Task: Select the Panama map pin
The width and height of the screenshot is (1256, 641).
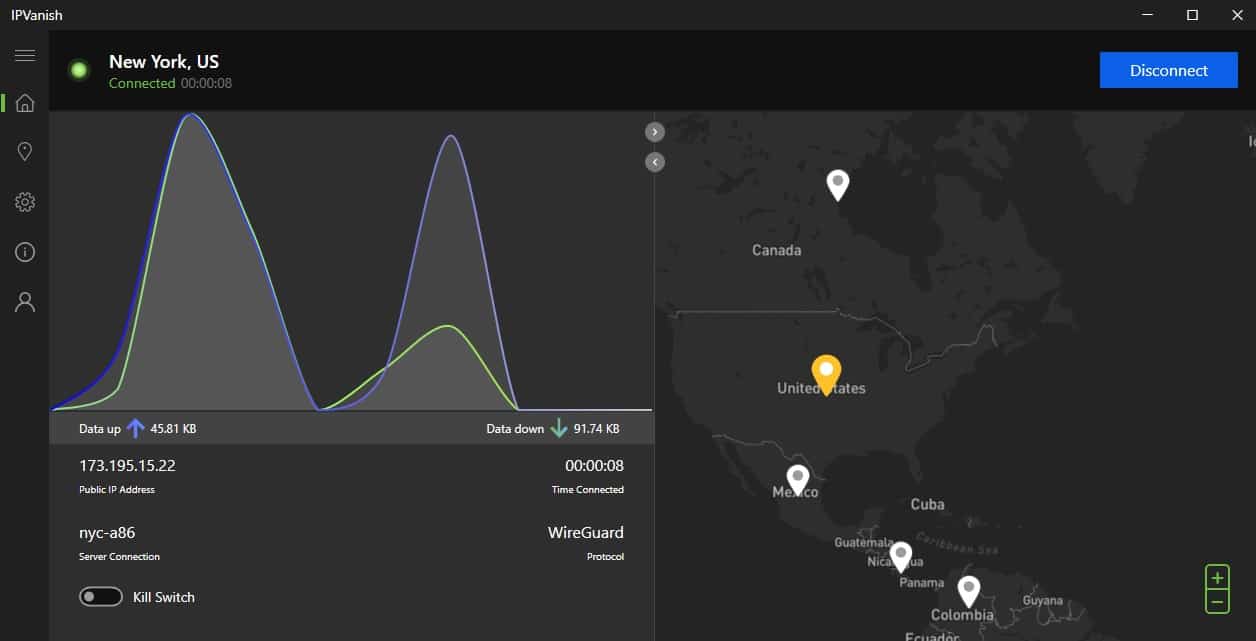Action: tap(901, 556)
